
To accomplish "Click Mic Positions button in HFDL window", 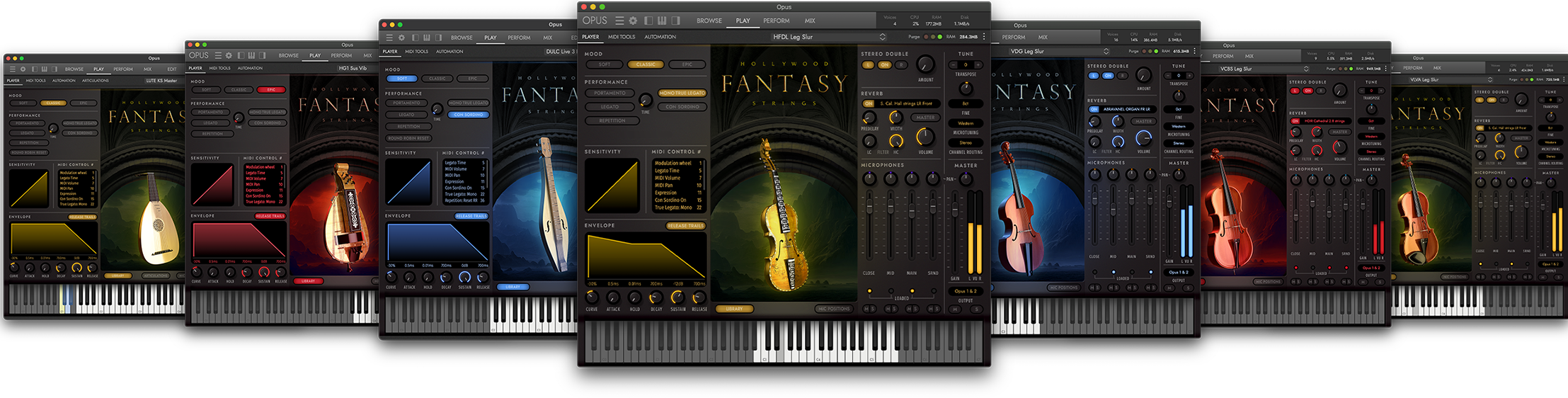I will [x=833, y=309].
